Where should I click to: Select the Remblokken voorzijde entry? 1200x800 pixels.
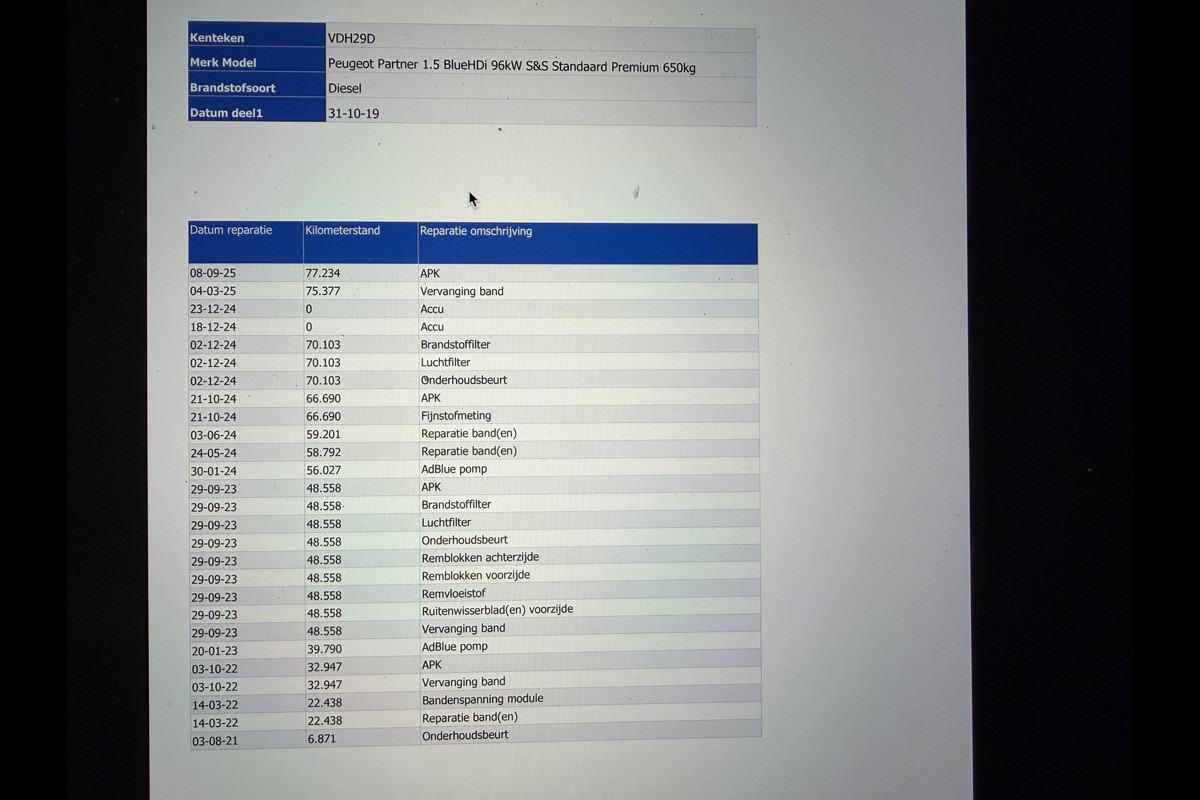(x=475, y=576)
